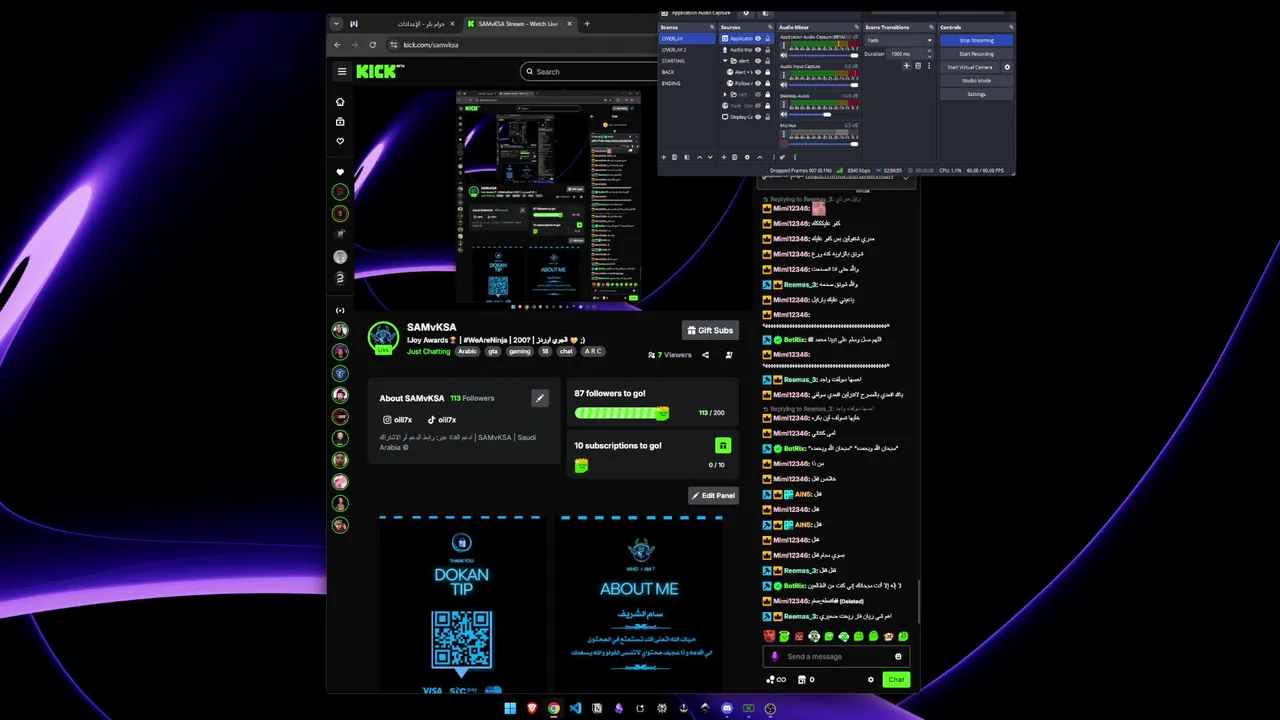Click the pencil edit icon in About SAMvKSA
Viewport: 1280px width, 720px height.
[540, 398]
